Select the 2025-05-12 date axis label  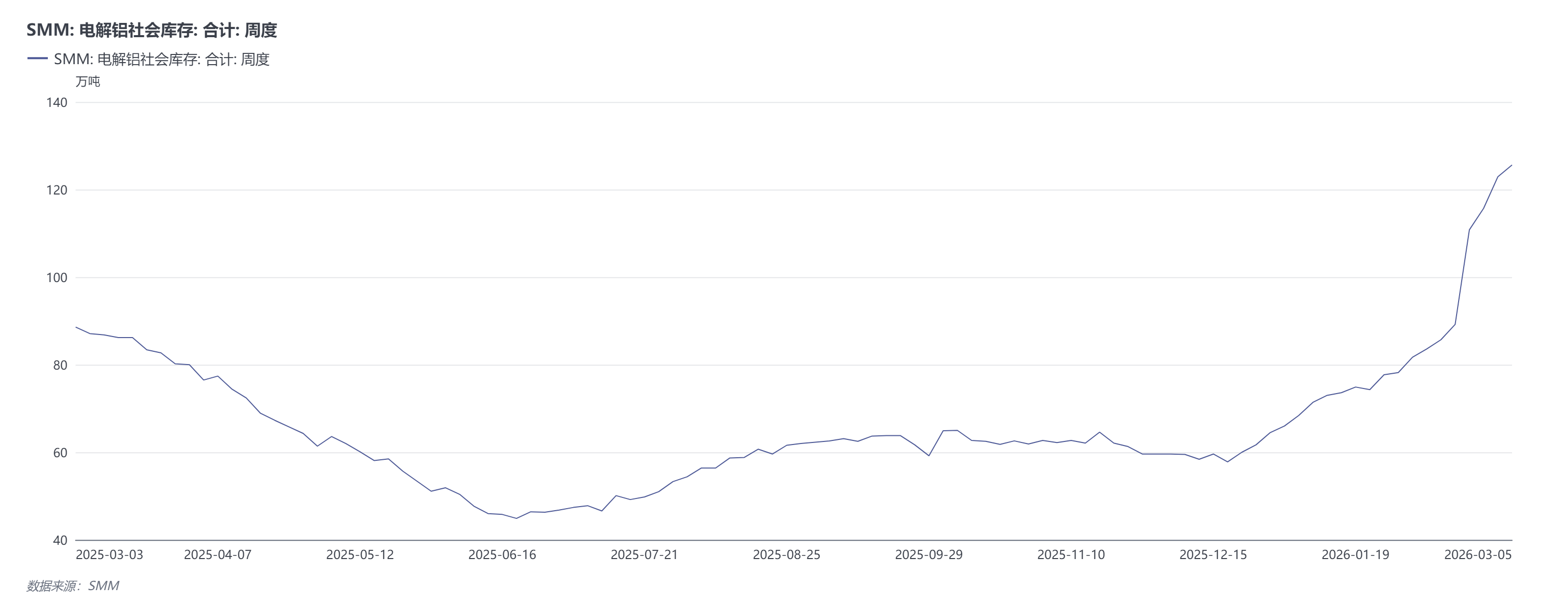360,555
